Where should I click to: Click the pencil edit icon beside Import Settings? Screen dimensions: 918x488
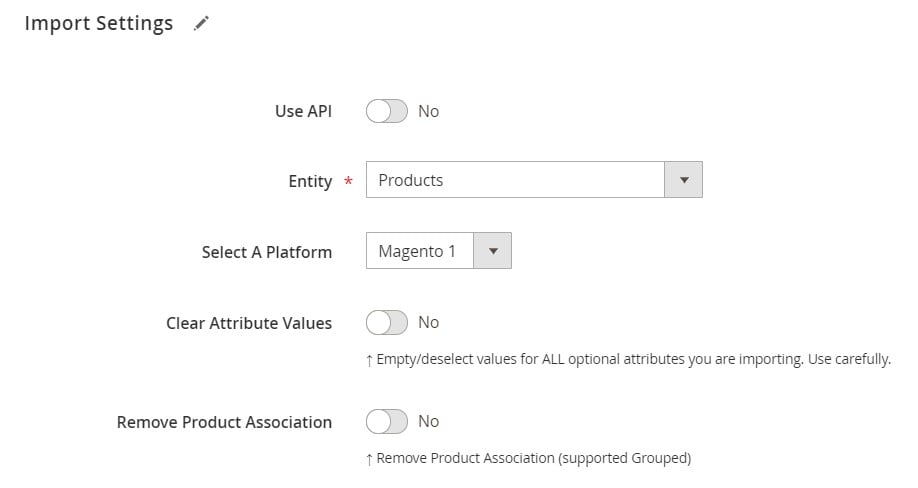click(201, 24)
